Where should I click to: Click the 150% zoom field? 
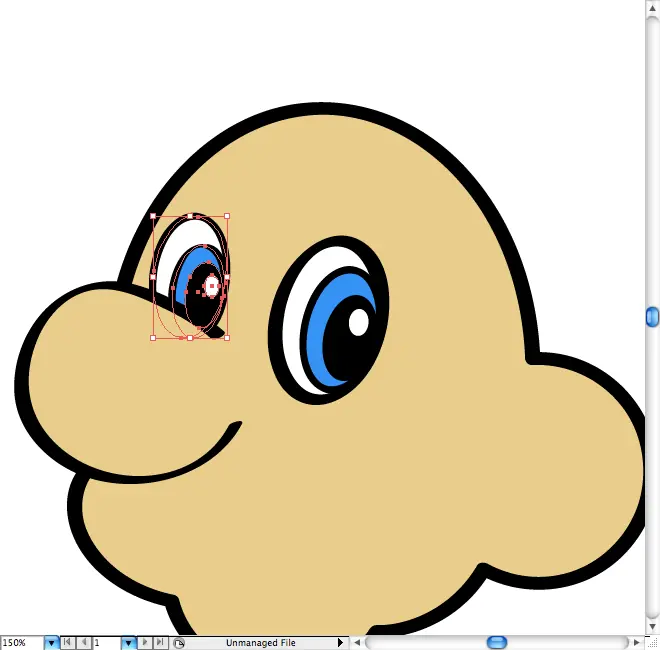[21, 643]
